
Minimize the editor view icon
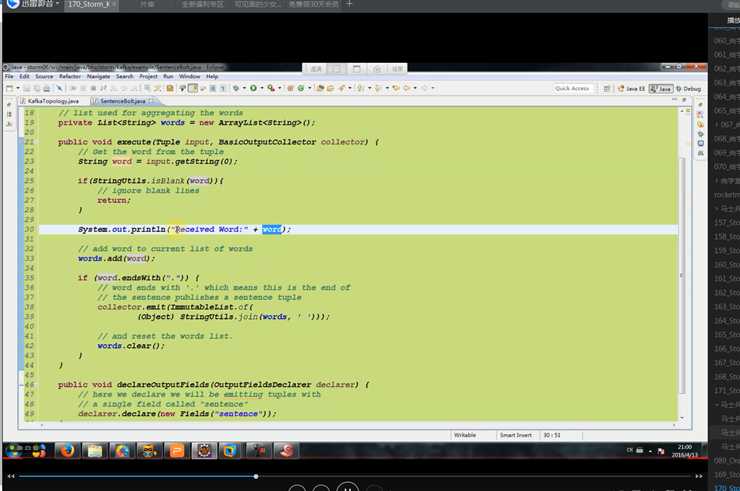coord(674,100)
